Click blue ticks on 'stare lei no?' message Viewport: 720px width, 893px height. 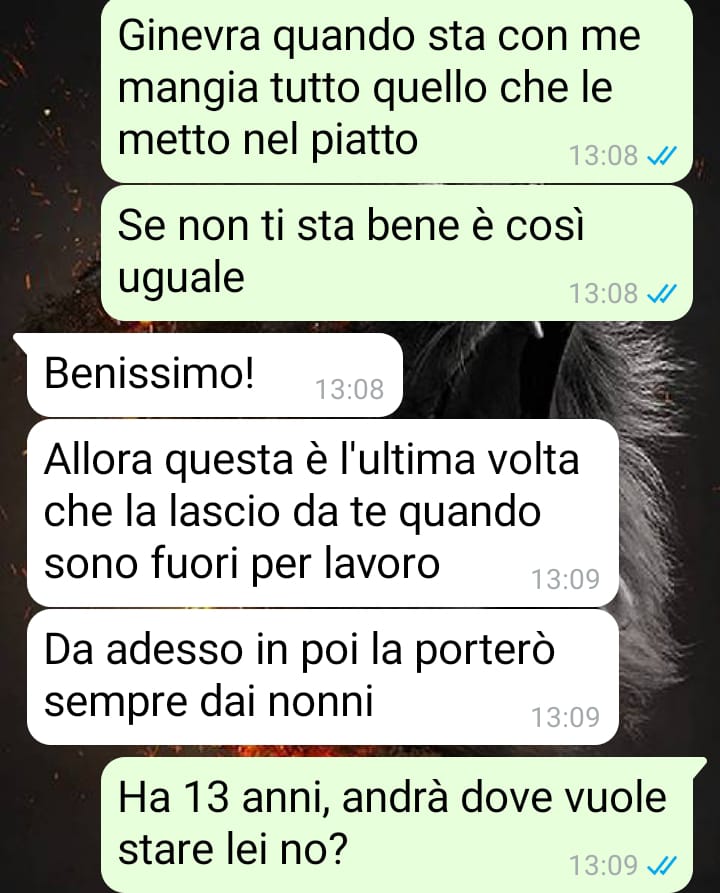click(662, 866)
